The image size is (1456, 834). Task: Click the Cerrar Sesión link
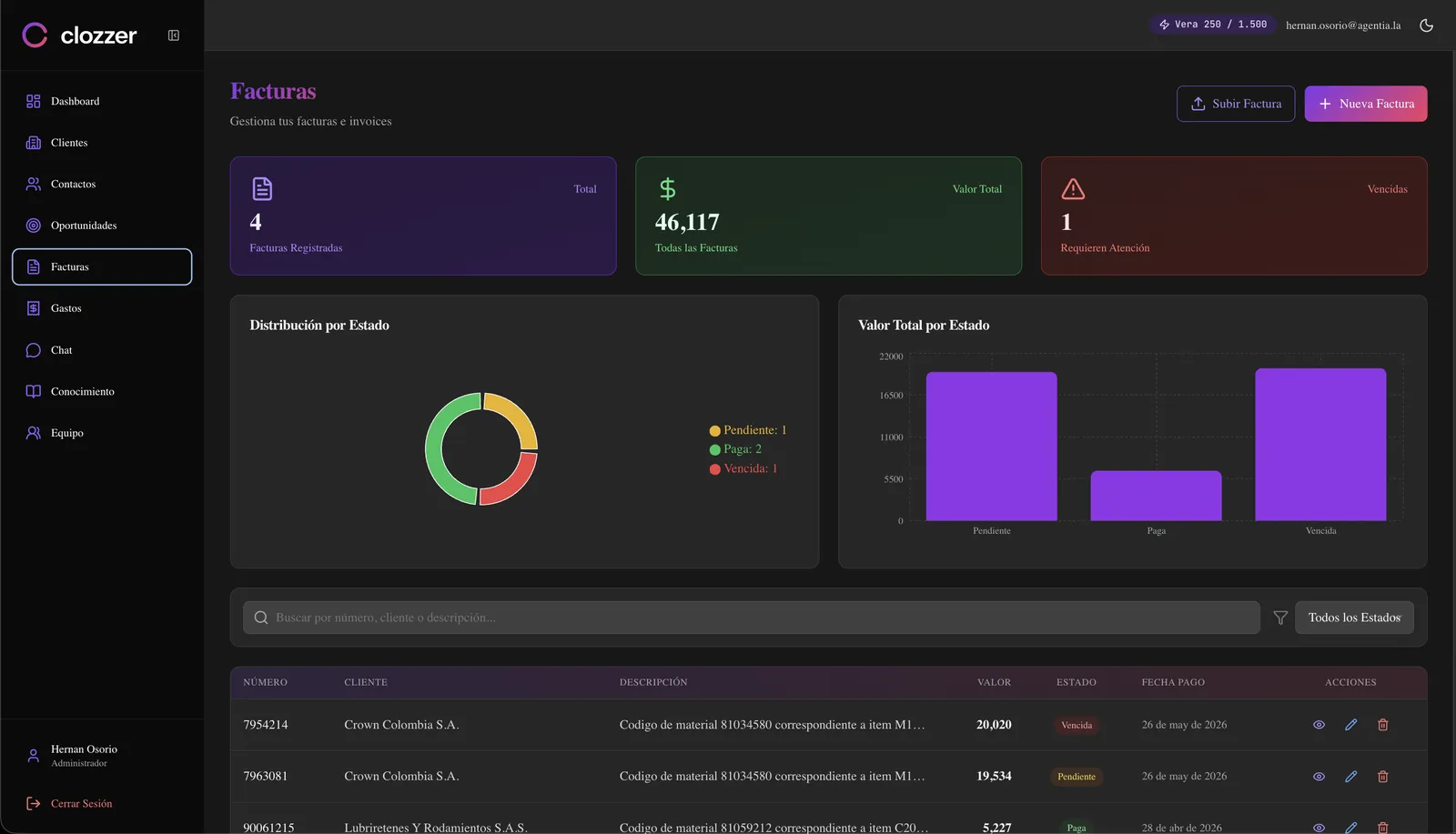pyautogui.click(x=82, y=804)
